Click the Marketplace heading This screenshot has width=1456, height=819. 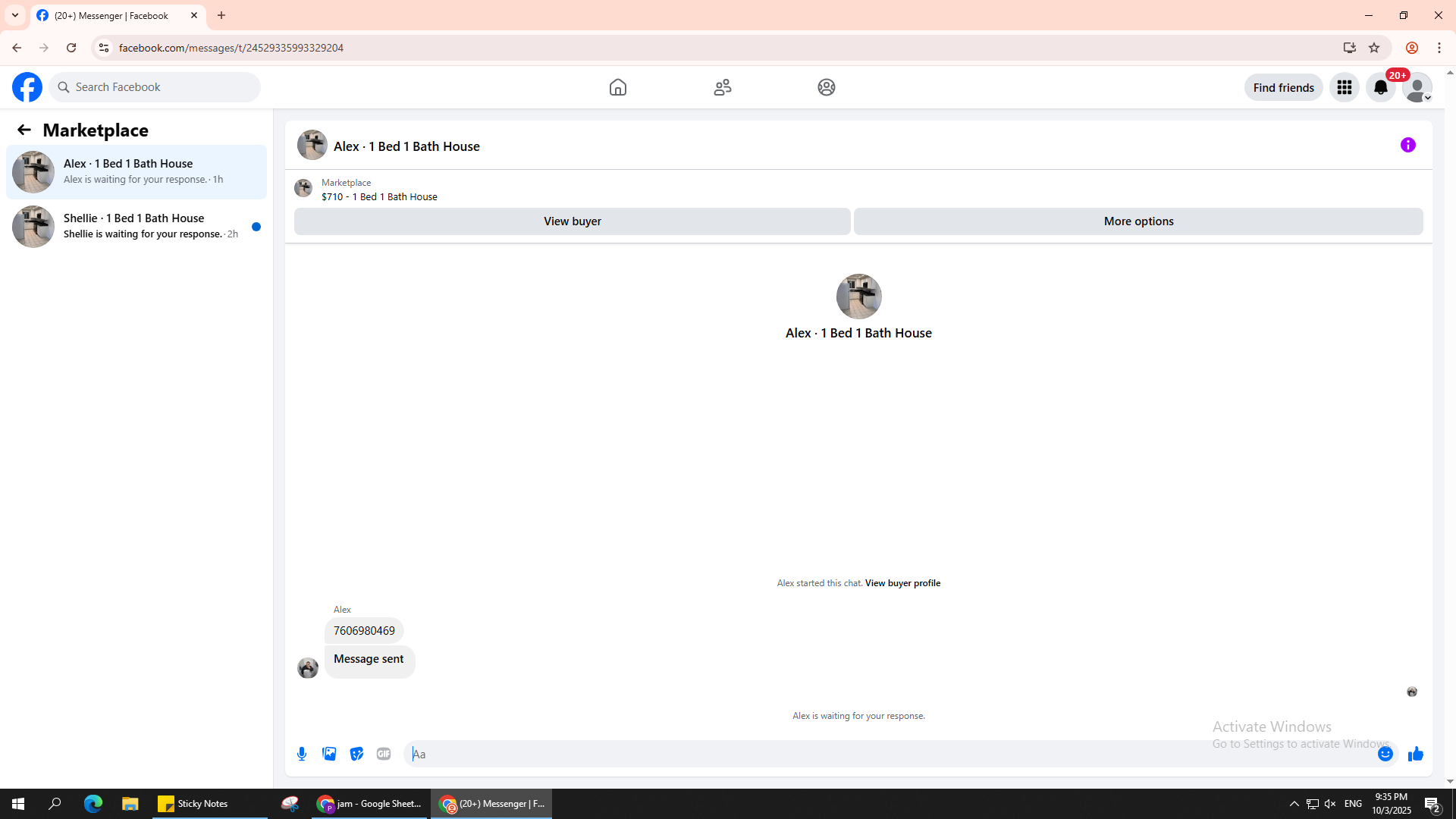click(x=96, y=130)
